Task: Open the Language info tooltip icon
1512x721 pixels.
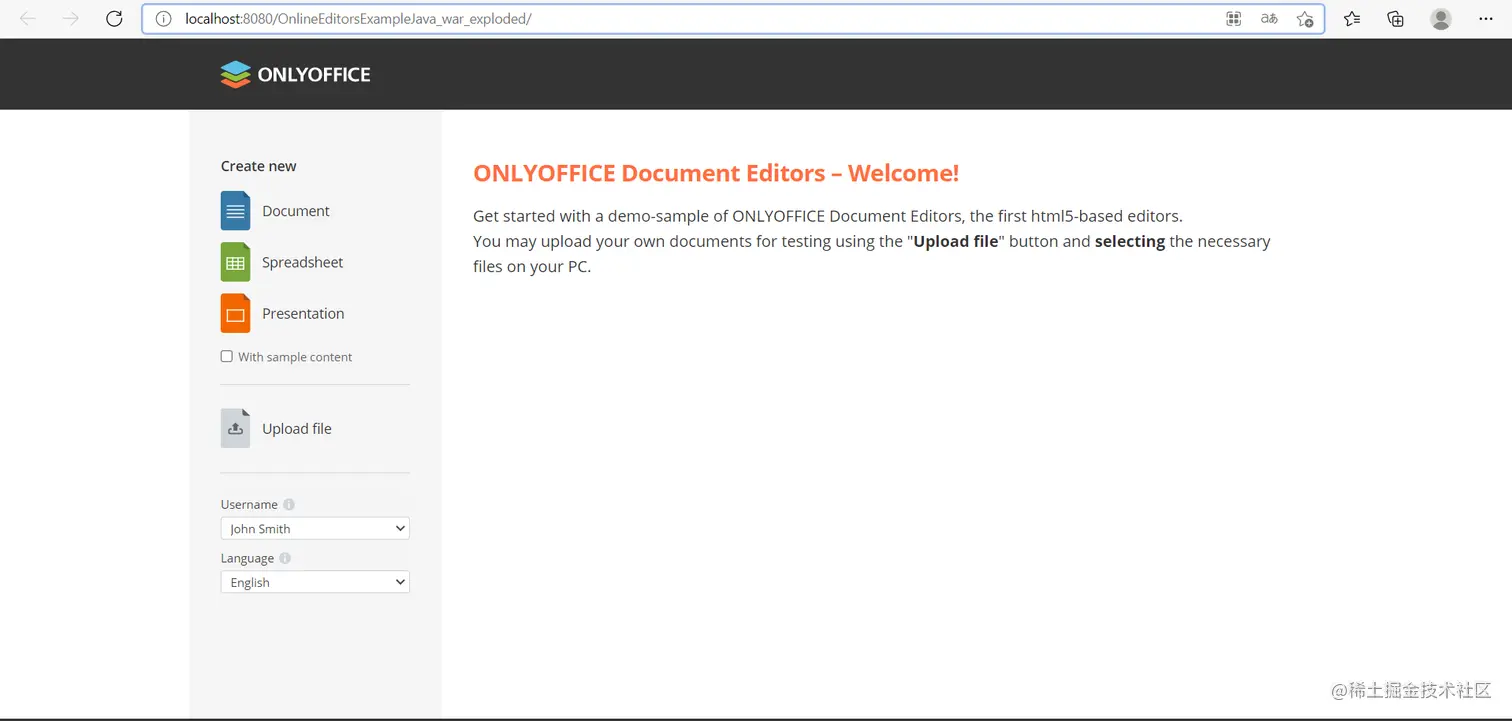Action: pyautogui.click(x=285, y=558)
